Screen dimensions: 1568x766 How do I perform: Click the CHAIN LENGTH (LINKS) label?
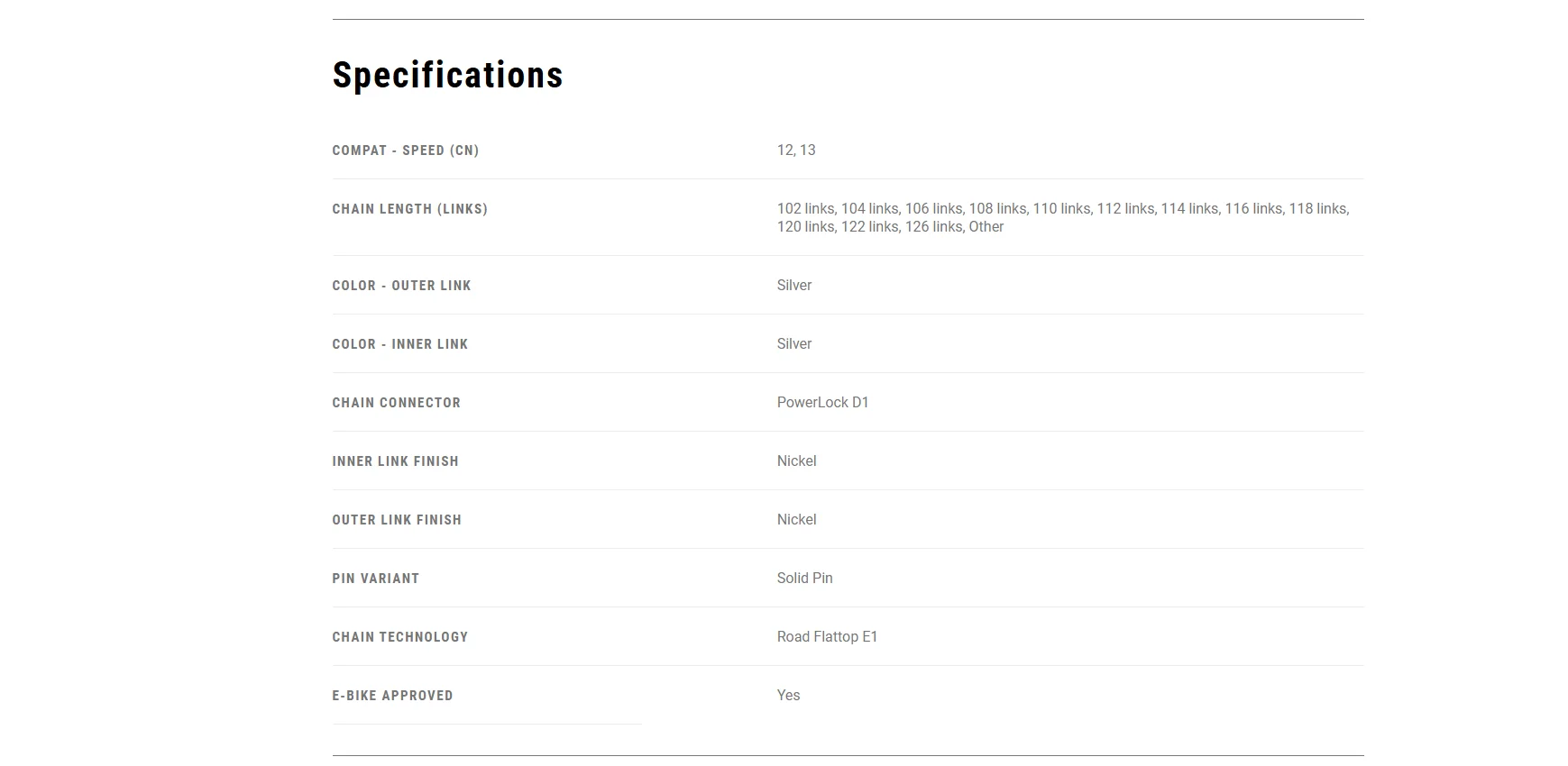point(410,209)
